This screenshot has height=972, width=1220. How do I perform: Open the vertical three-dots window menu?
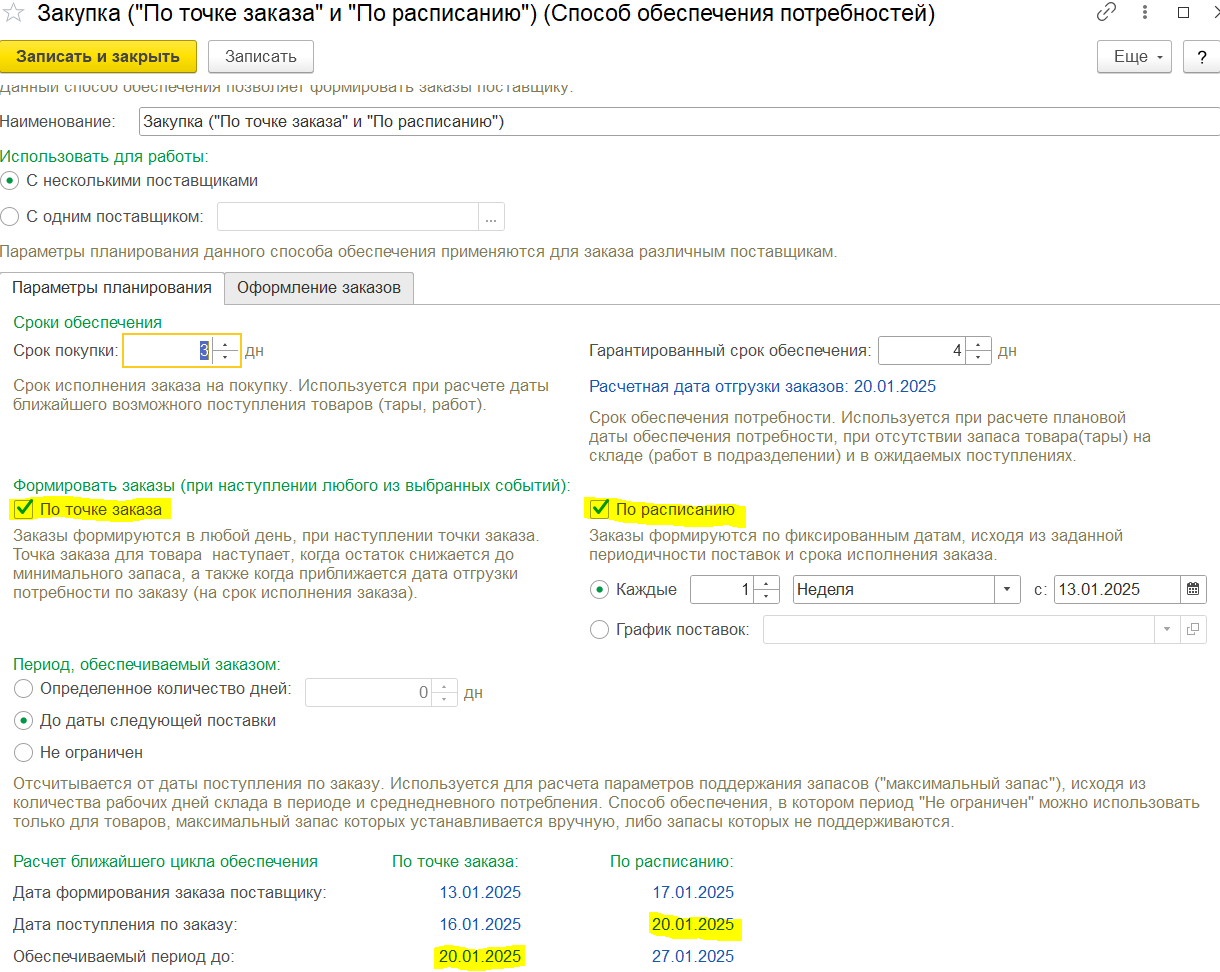tap(1146, 13)
